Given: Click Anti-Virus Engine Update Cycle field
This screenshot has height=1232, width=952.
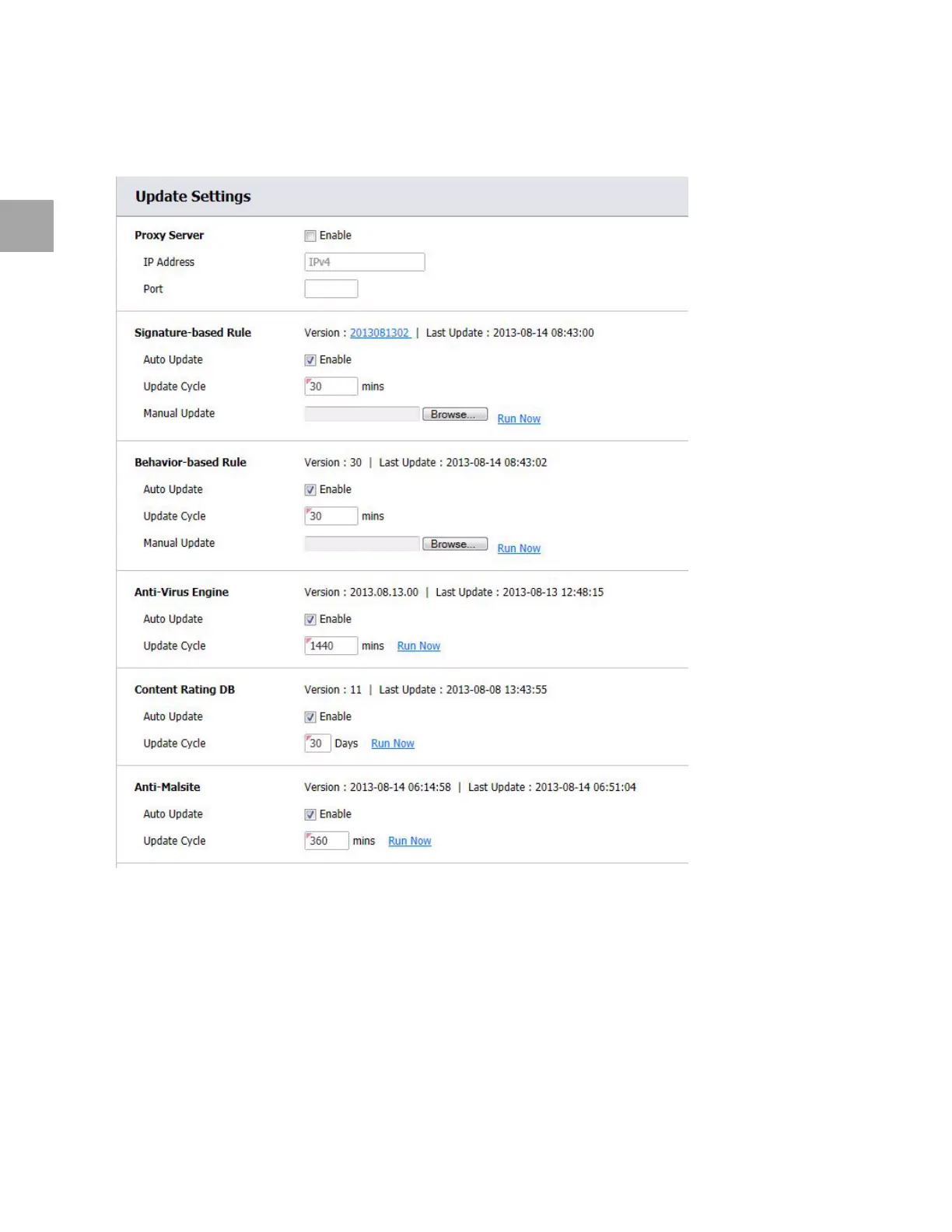Looking at the screenshot, I should coord(331,646).
